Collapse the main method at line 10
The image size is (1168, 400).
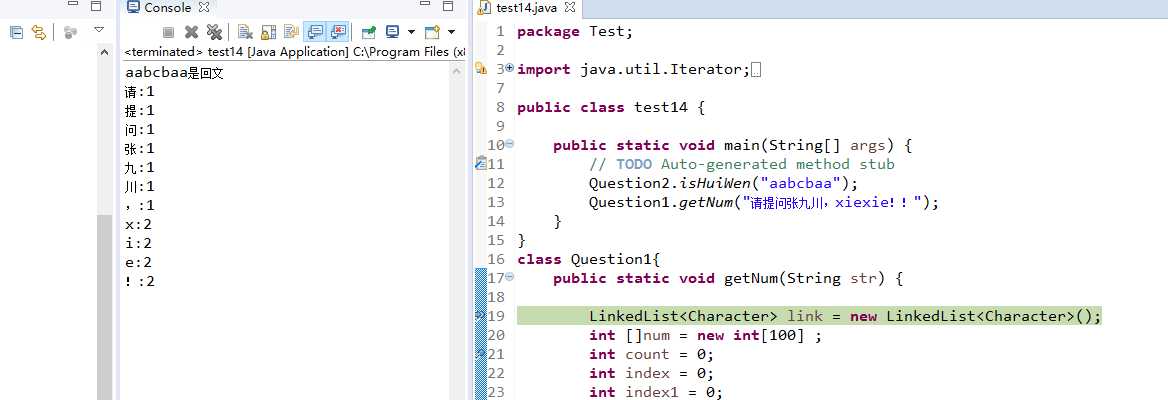[x=510, y=144]
